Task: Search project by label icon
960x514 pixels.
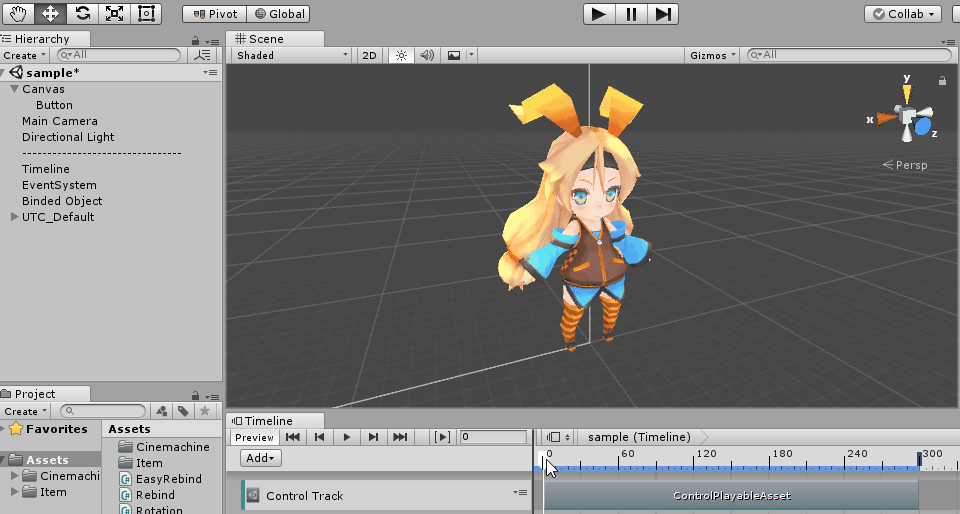Action: click(x=183, y=411)
